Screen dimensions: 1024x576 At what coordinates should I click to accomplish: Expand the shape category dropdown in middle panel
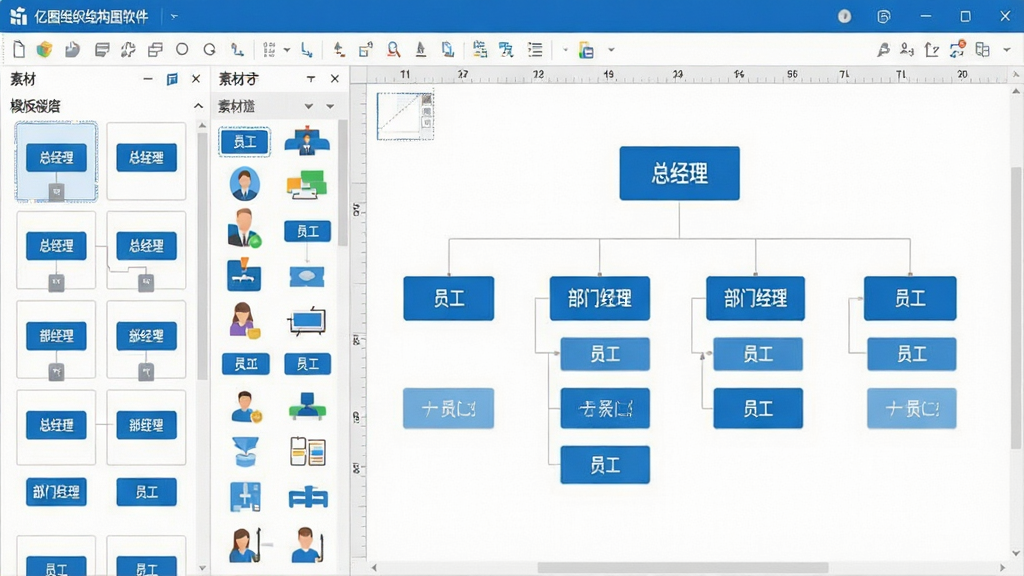308,106
